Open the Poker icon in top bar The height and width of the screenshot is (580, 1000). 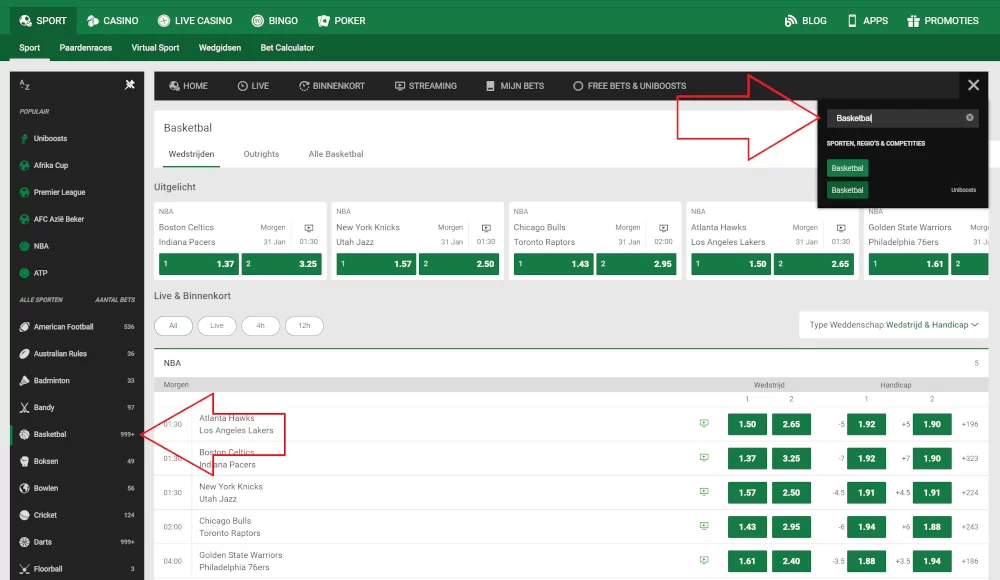click(x=323, y=20)
